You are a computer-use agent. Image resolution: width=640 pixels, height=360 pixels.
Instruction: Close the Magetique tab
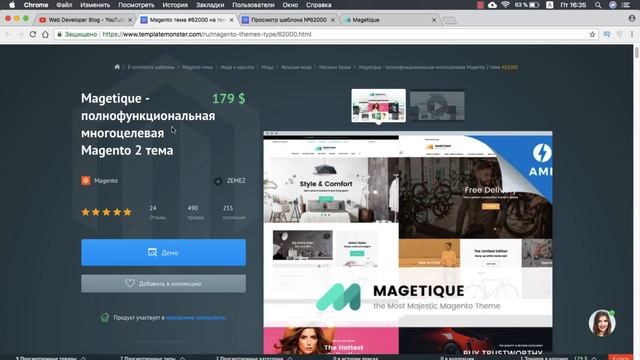click(x=434, y=20)
